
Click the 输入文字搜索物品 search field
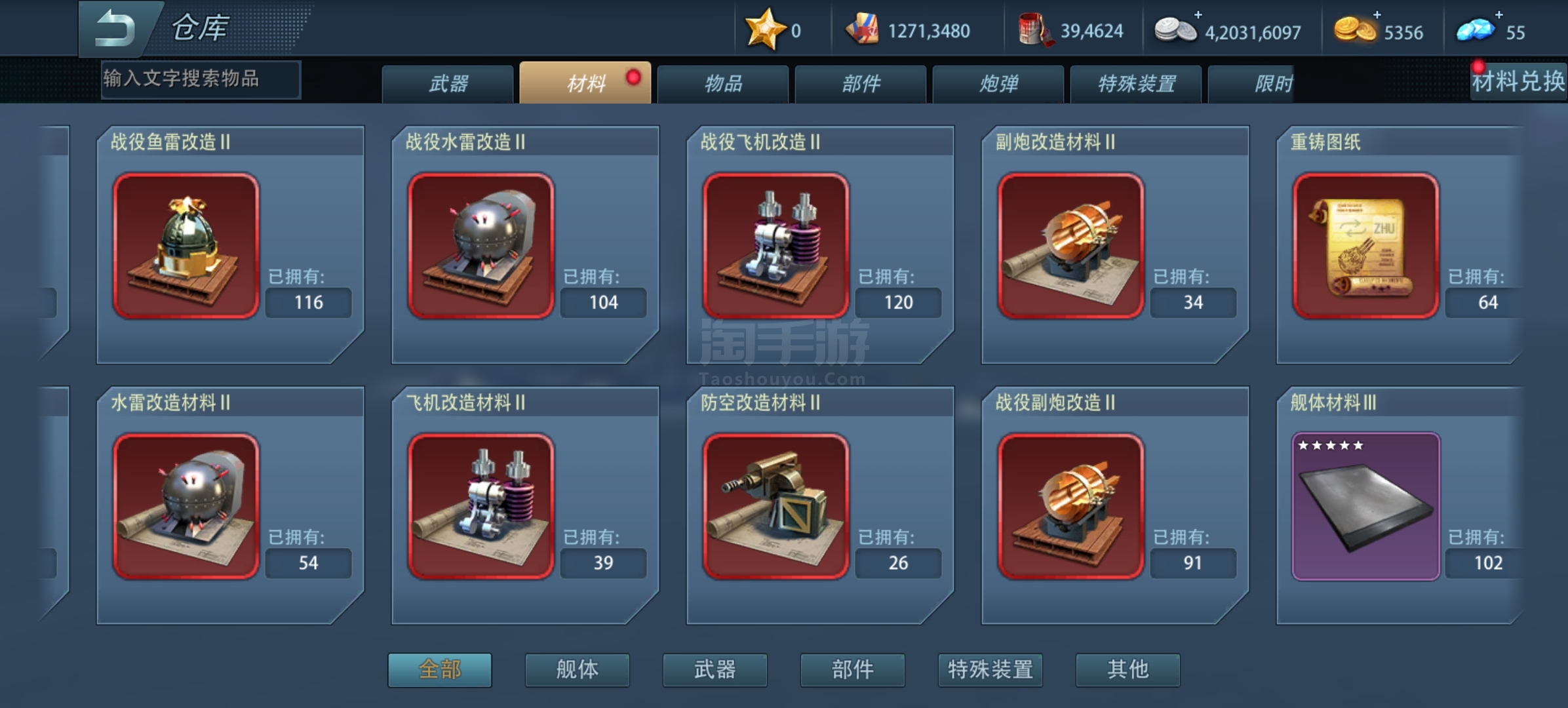pos(201,79)
